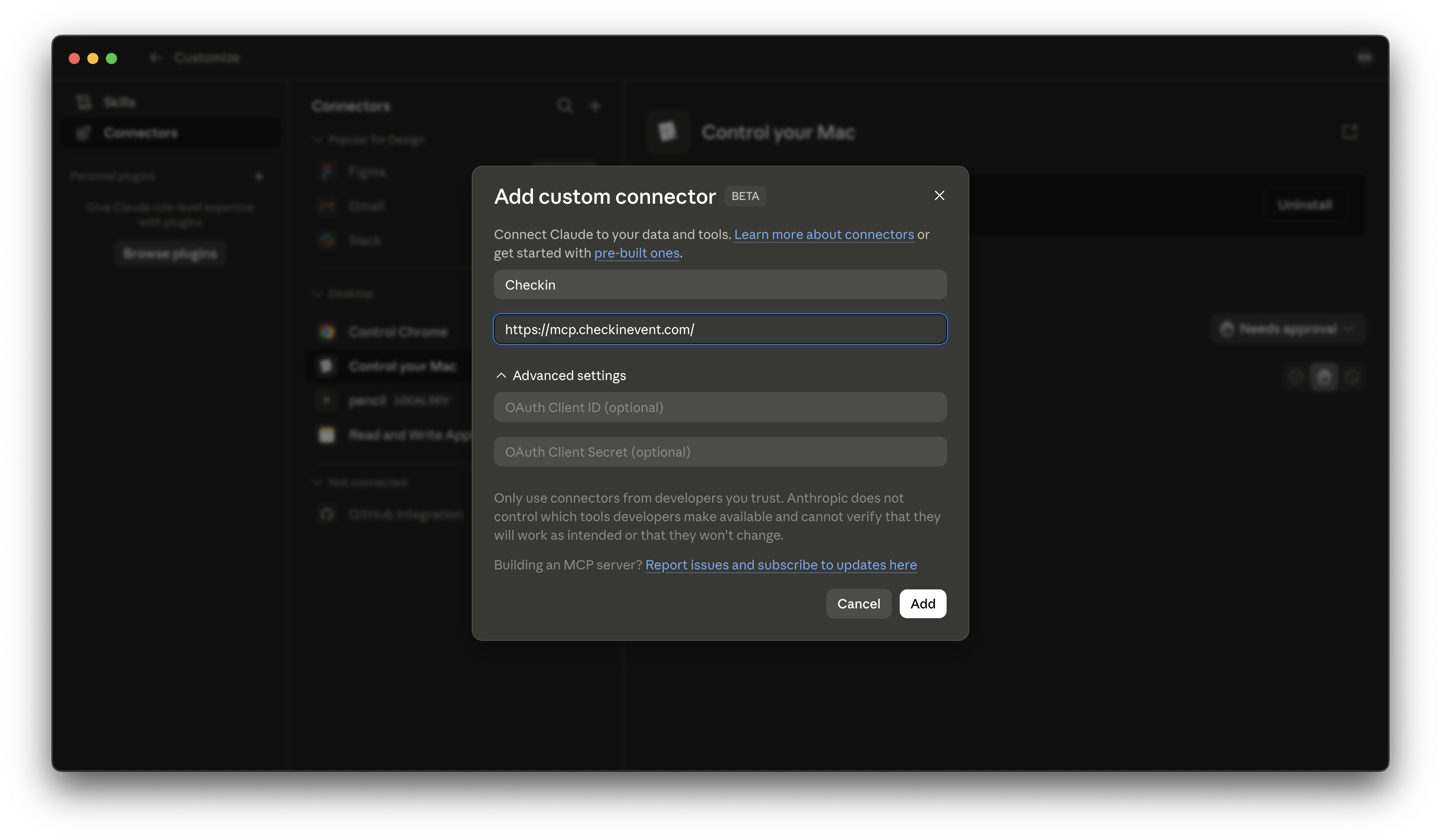This screenshot has width=1441, height=840.
Task: Close the Add custom connector dialog
Action: coord(939,195)
